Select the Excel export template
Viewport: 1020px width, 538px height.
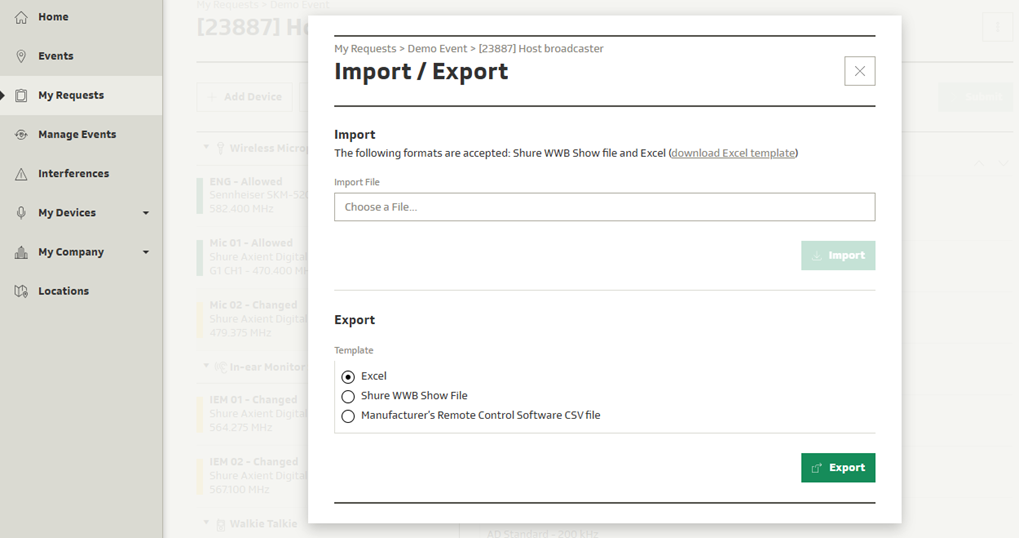point(348,377)
